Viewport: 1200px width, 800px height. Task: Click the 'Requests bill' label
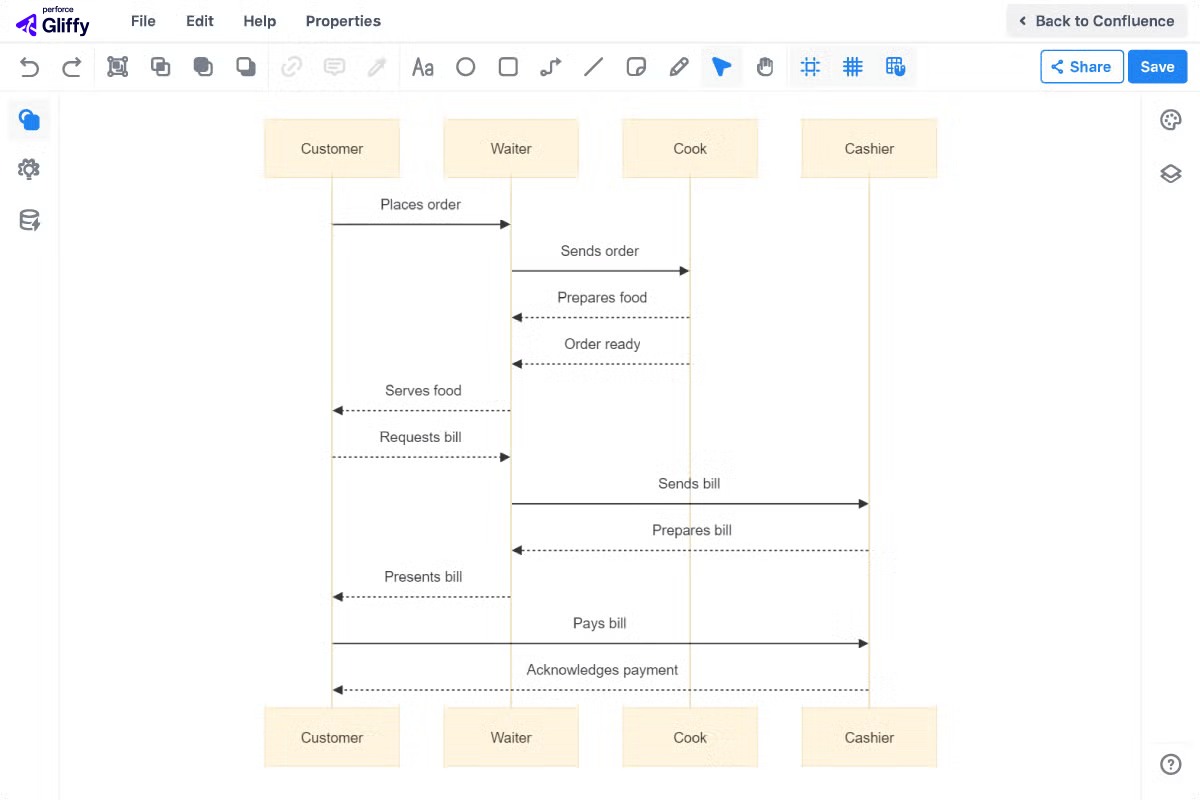pos(421,437)
